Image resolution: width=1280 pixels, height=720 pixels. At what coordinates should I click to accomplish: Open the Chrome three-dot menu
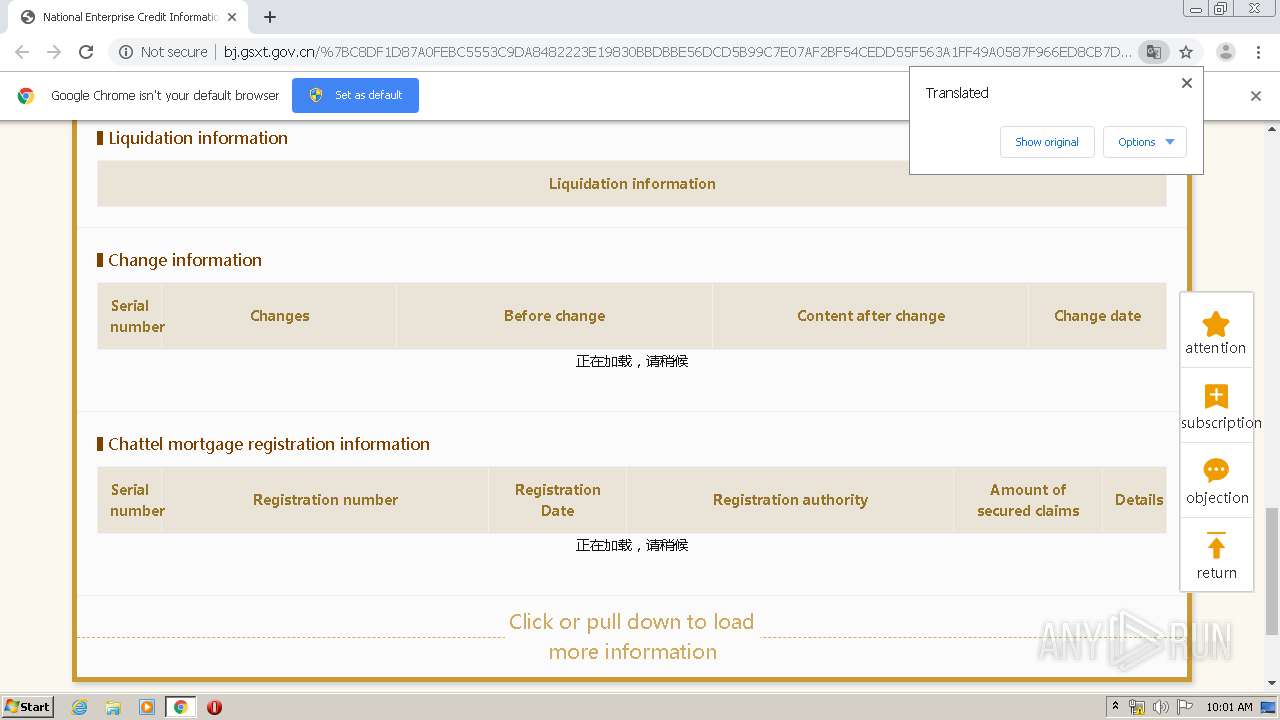coord(1259,52)
